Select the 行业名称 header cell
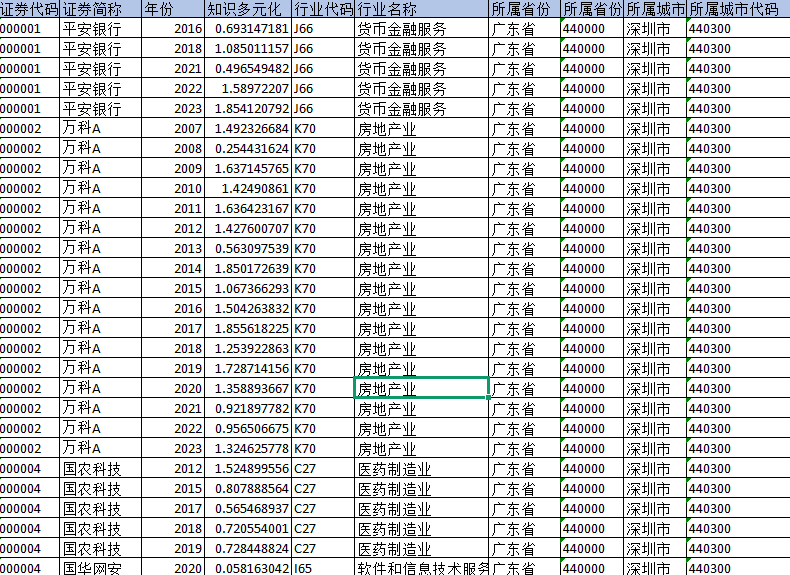This screenshot has height=575, width=790. [422, 9]
